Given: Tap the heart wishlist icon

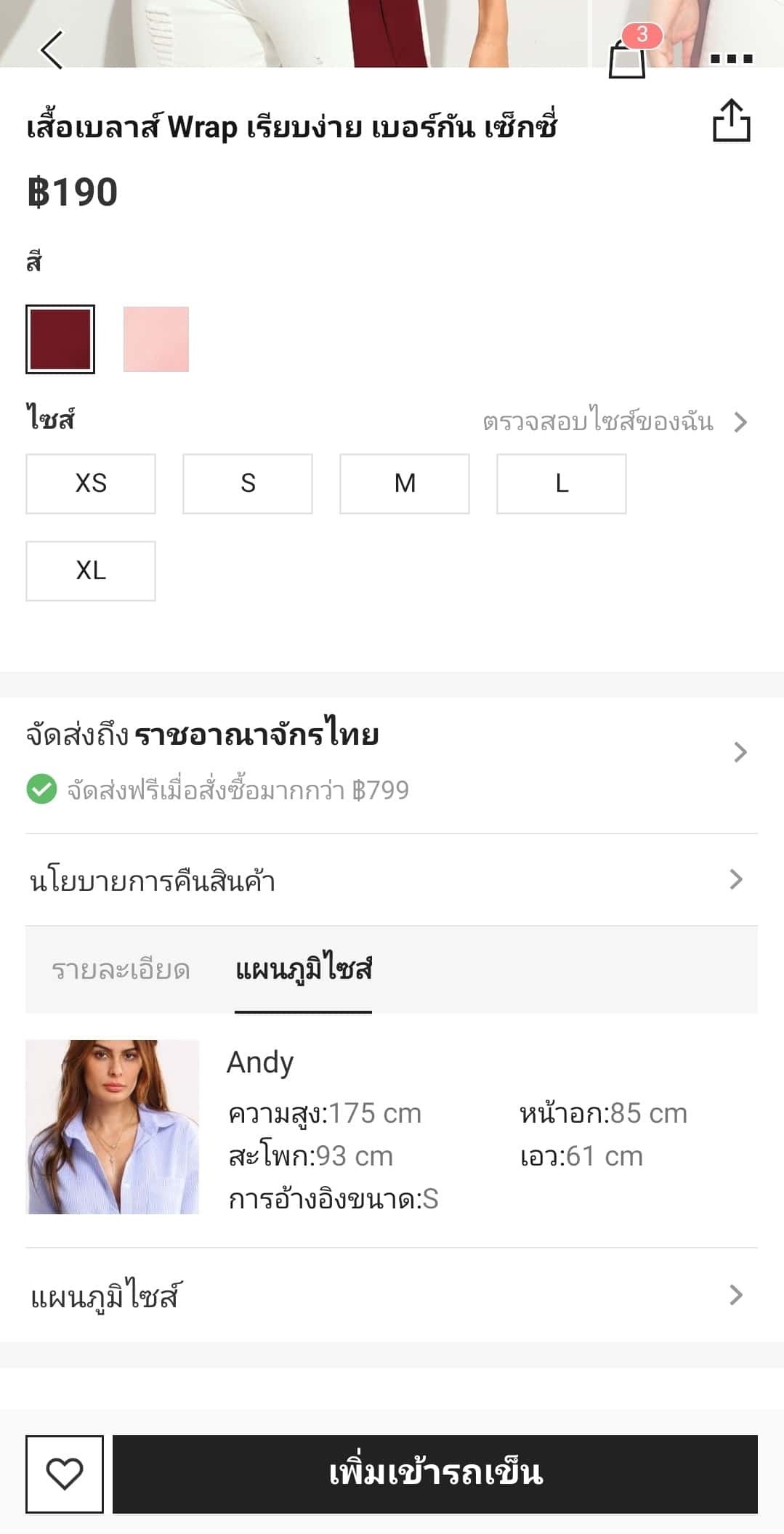Looking at the screenshot, I should coord(65,1474).
